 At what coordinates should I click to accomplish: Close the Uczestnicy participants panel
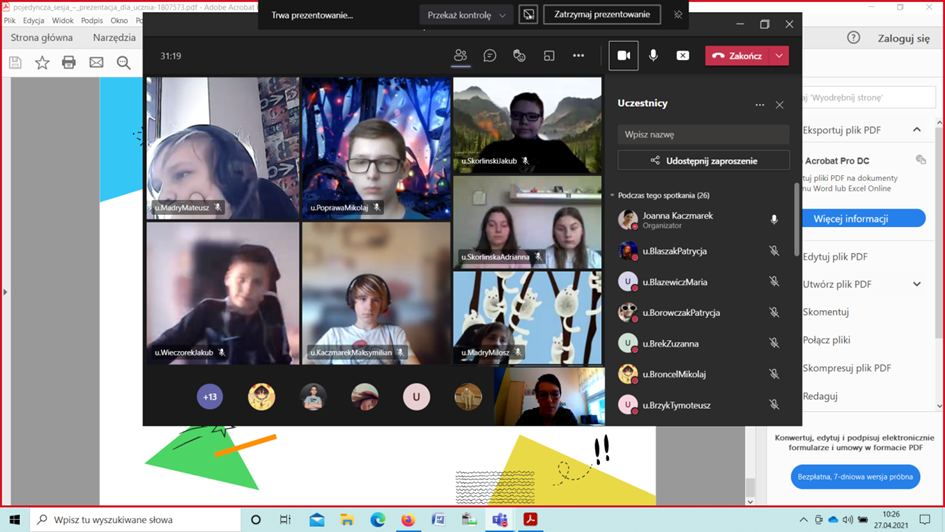tap(779, 105)
